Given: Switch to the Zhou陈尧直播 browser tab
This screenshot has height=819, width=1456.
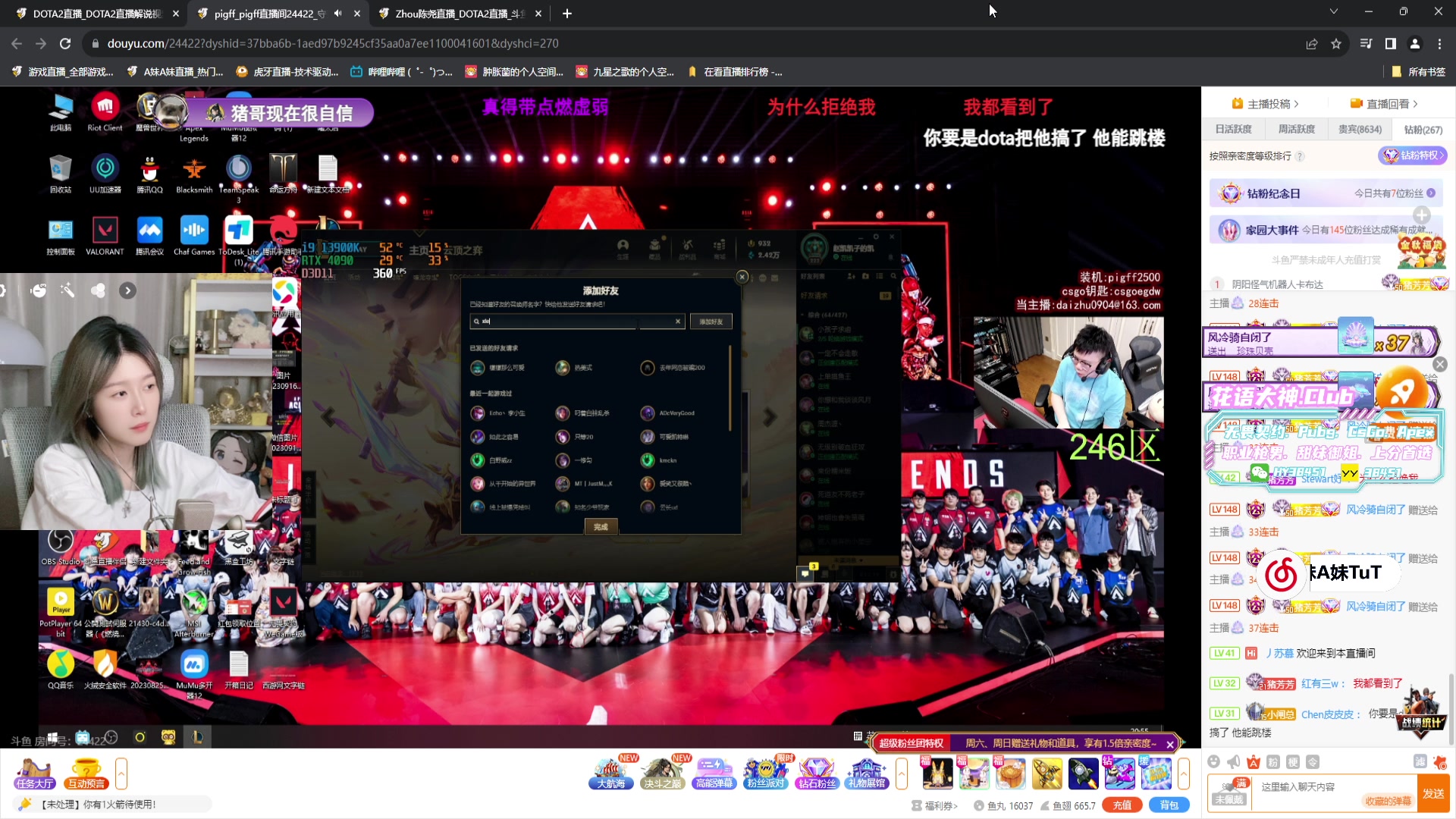Looking at the screenshot, I should pos(460,14).
